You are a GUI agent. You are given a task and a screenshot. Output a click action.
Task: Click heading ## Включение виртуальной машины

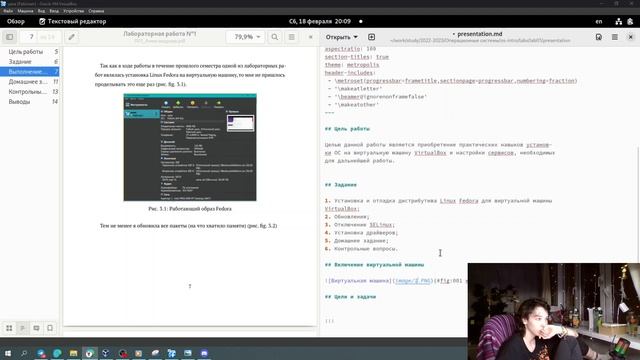coord(374,264)
